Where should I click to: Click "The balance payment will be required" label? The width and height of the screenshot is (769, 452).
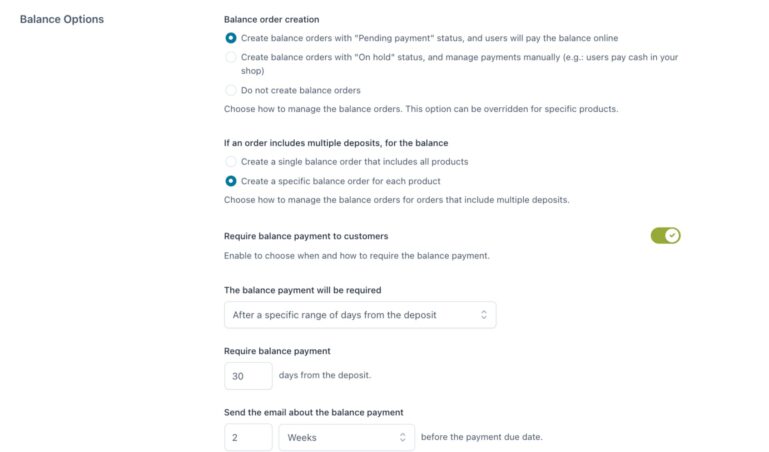pyautogui.click(x=303, y=290)
